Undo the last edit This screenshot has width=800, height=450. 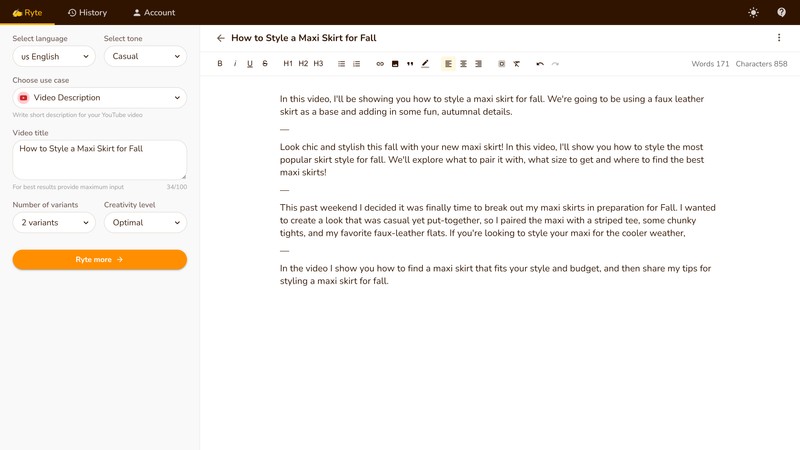540,64
